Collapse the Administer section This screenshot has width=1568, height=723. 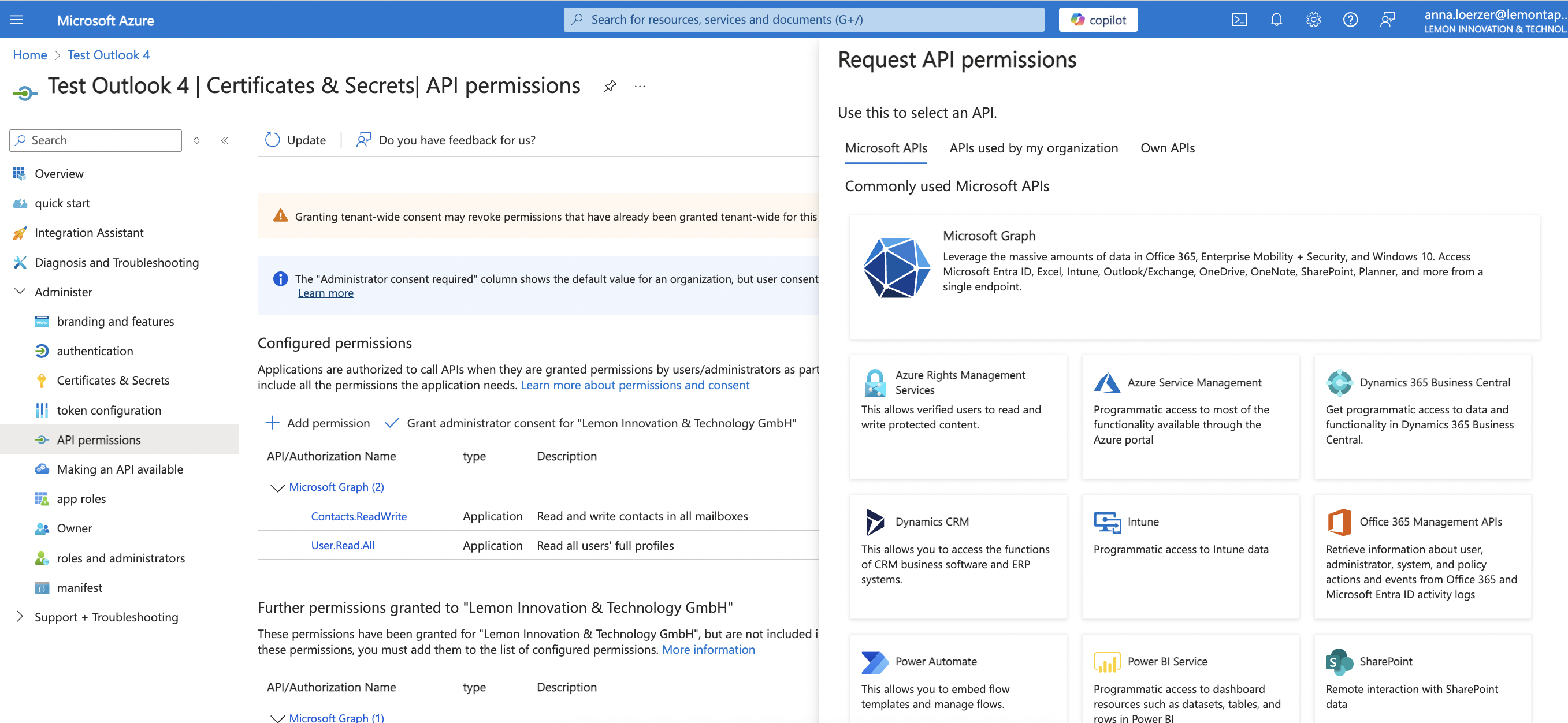20,292
